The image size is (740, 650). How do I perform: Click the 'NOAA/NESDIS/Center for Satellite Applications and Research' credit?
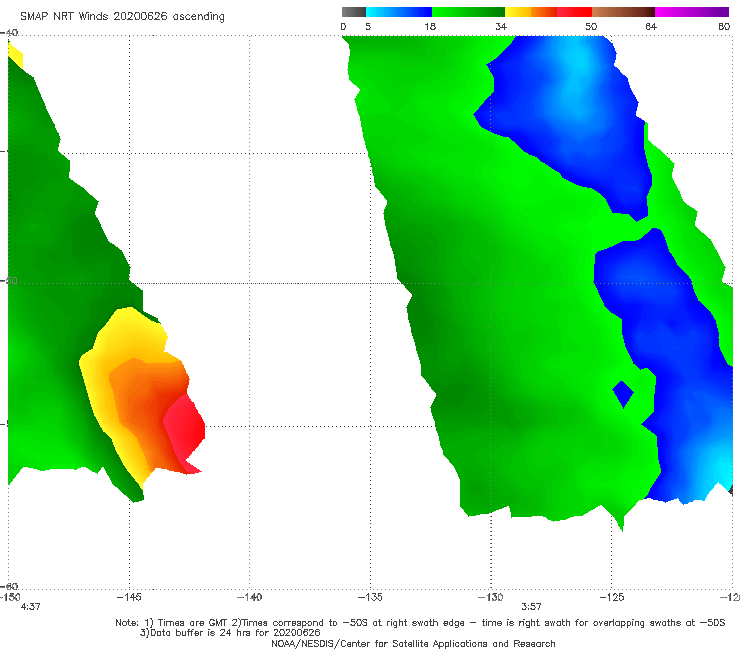point(413,644)
